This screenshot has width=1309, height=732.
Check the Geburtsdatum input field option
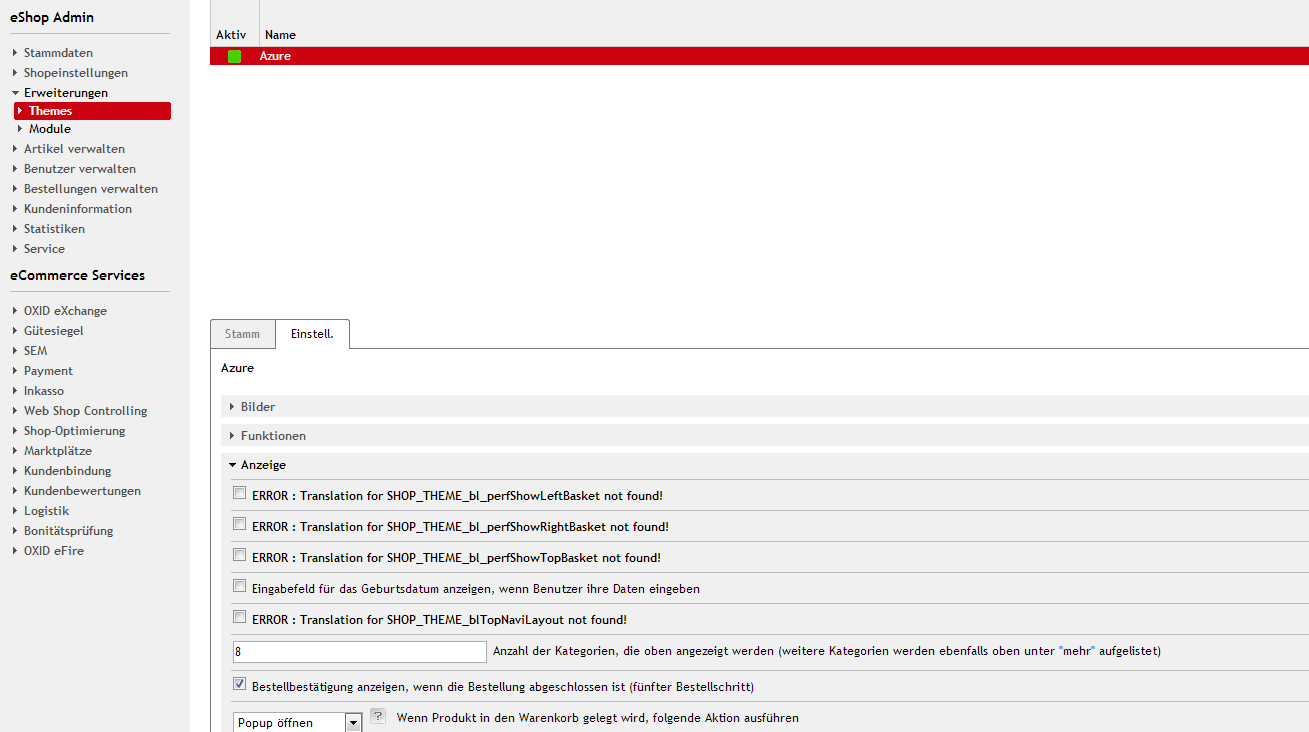pos(239,586)
